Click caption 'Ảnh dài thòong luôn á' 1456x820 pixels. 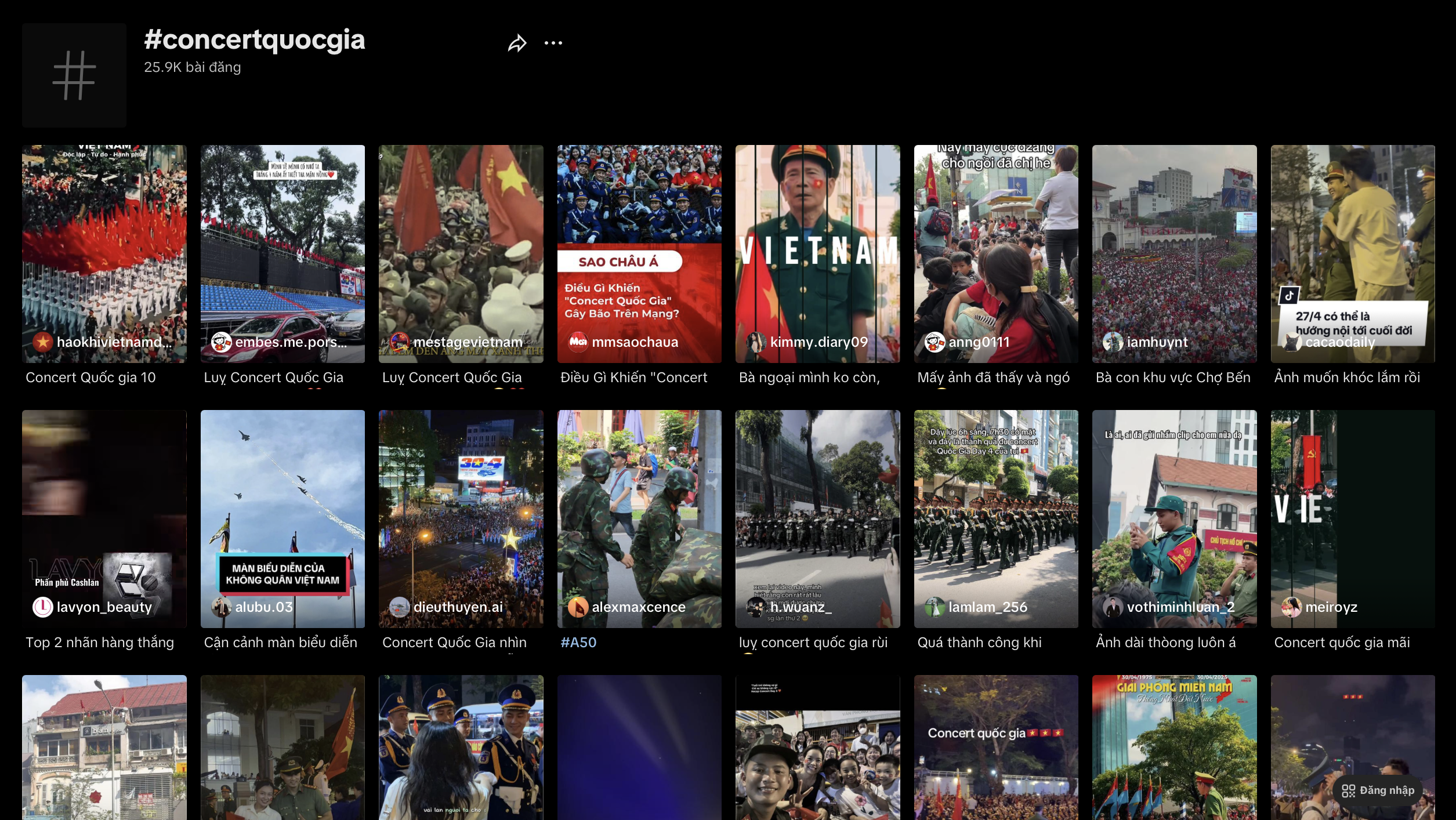pyautogui.click(x=1165, y=643)
